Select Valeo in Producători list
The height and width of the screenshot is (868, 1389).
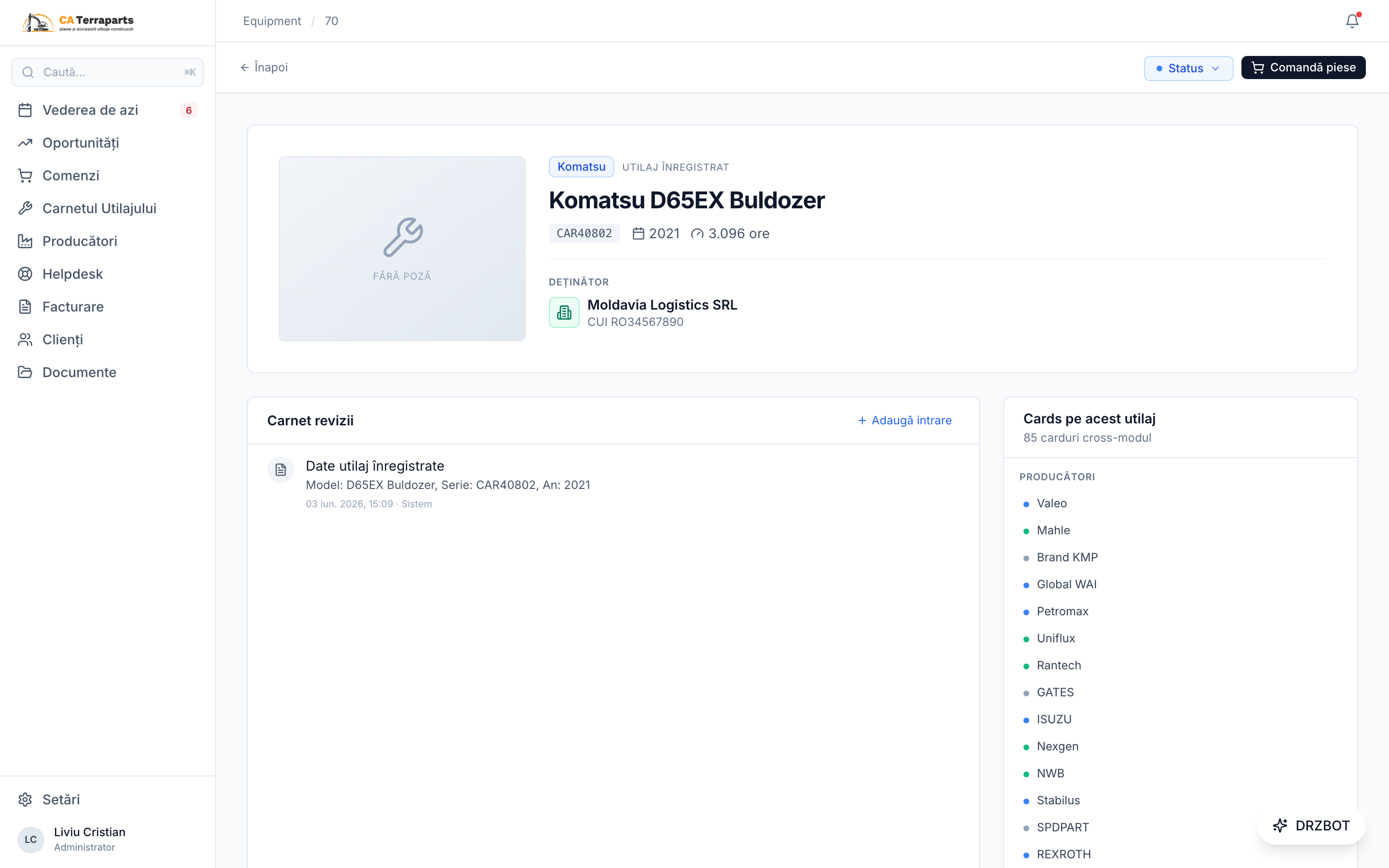[1051, 503]
